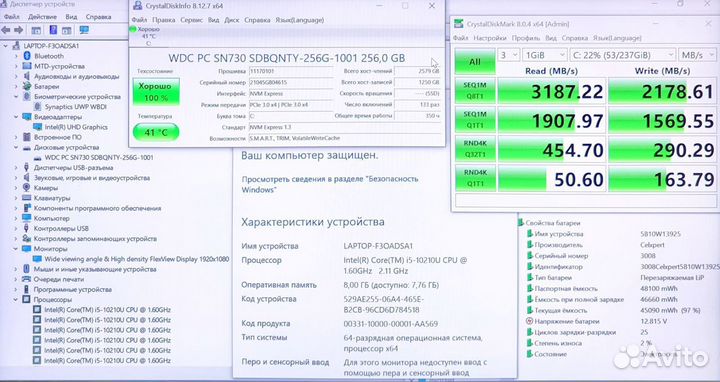The image size is (720, 382).
Task: Open the "Безопасность Windows" security details text
Action: point(330,184)
